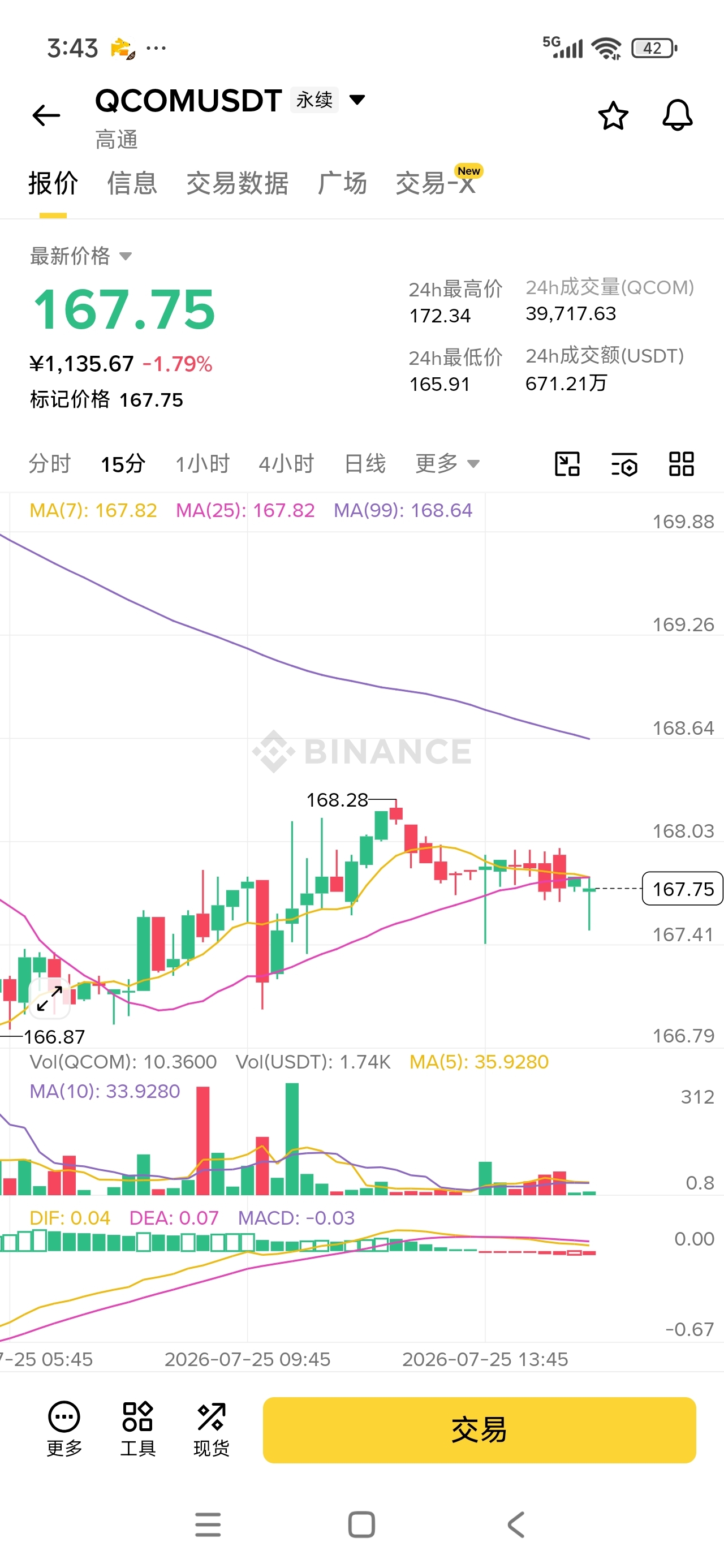724x1568 pixels.
Task: Switch to the 广场 tab
Action: [x=342, y=183]
